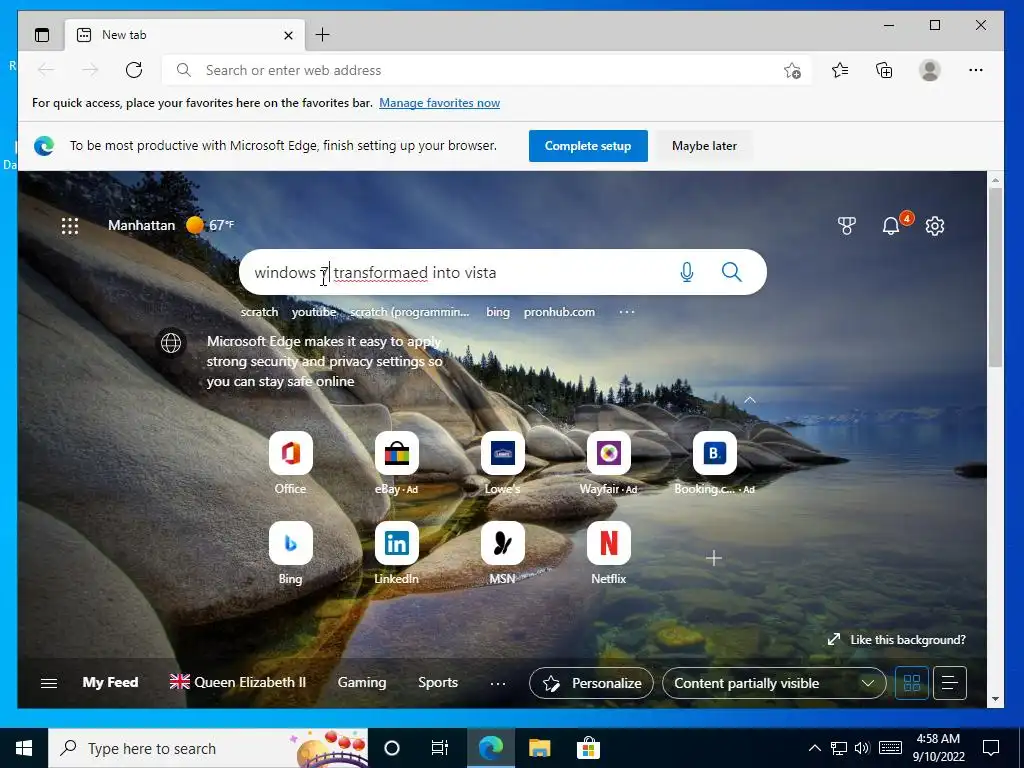
Task: Open the Favorites list icon
Action: [x=840, y=70]
